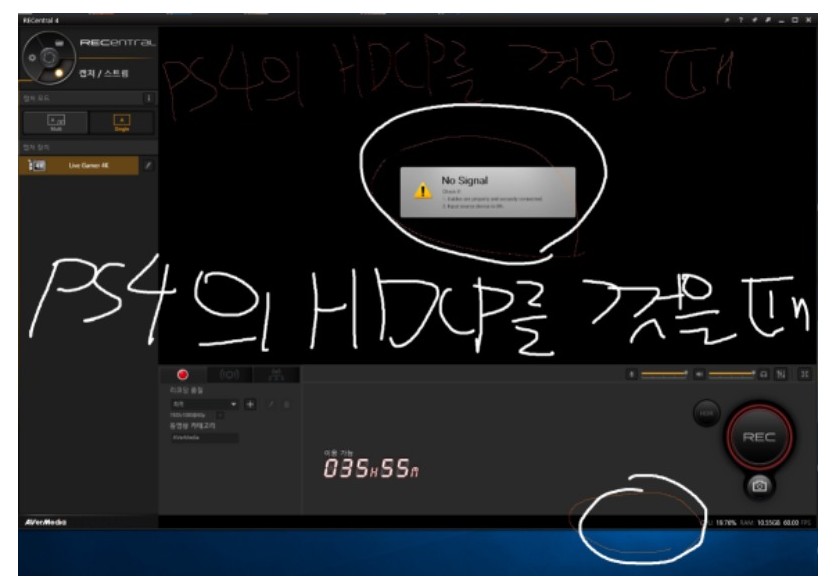This screenshot has width=835, height=588.
Task: Adjust the microphone volume slider
Action: click(664, 374)
